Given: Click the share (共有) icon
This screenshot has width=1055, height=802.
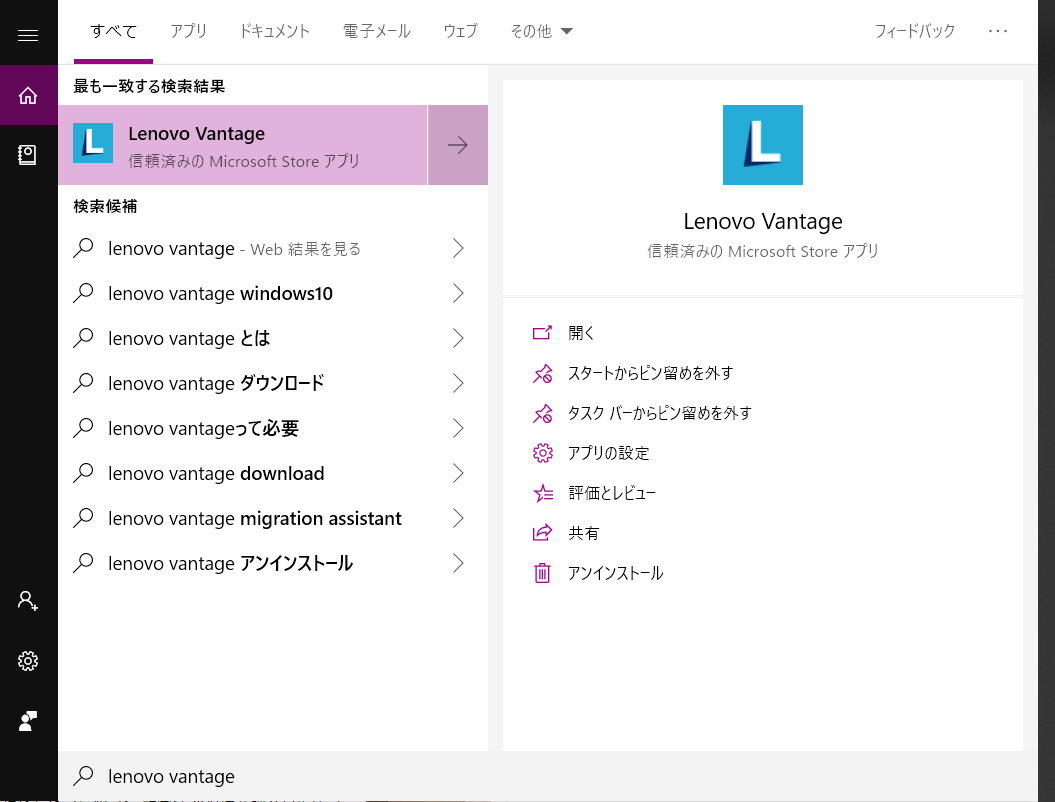Looking at the screenshot, I should (x=542, y=533).
